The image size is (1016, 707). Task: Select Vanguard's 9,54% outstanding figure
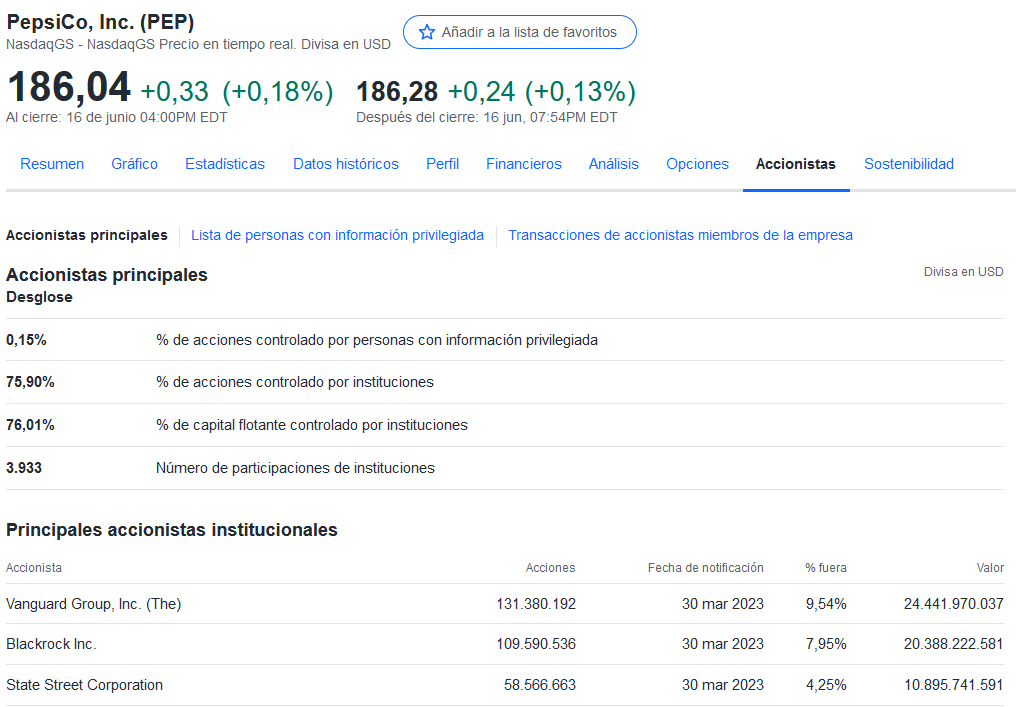826,604
